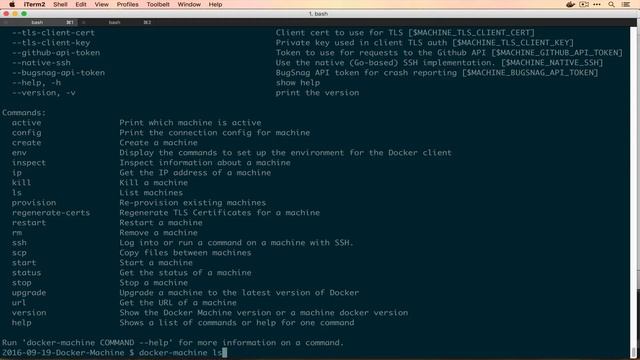The width and height of the screenshot is (640, 360).
Task: Click the '--native-ssh' option text
Action: point(41,62)
